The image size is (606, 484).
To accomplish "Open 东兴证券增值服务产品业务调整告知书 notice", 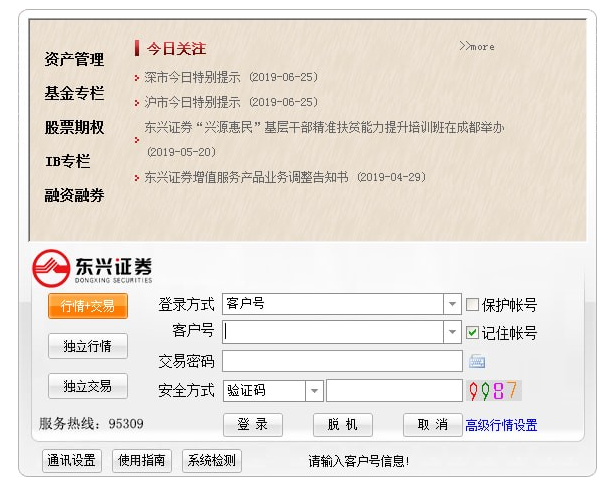I will pyautogui.click(x=285, y=177).
